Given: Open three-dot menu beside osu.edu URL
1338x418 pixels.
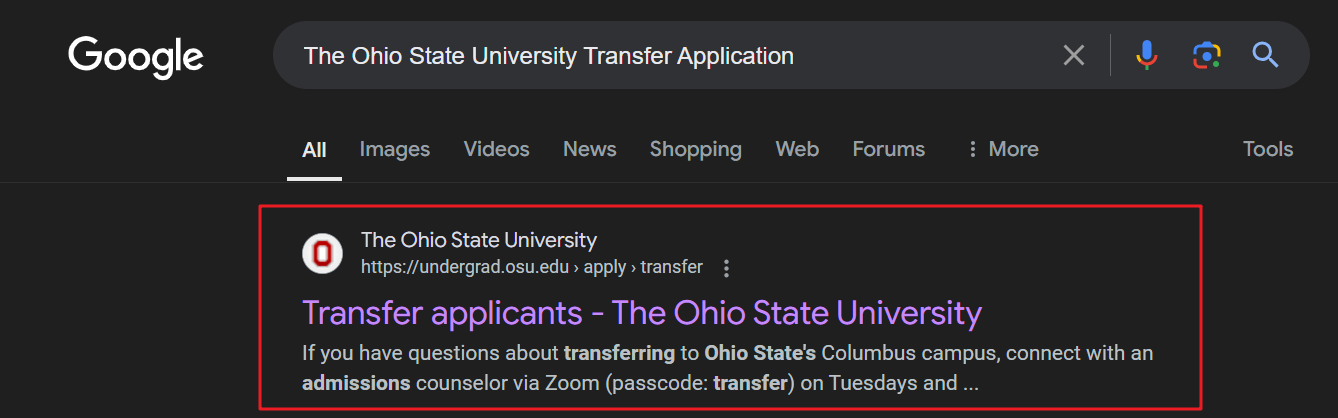Looking at the screenshot, I should pyautogui.click(x=727, y=268).
